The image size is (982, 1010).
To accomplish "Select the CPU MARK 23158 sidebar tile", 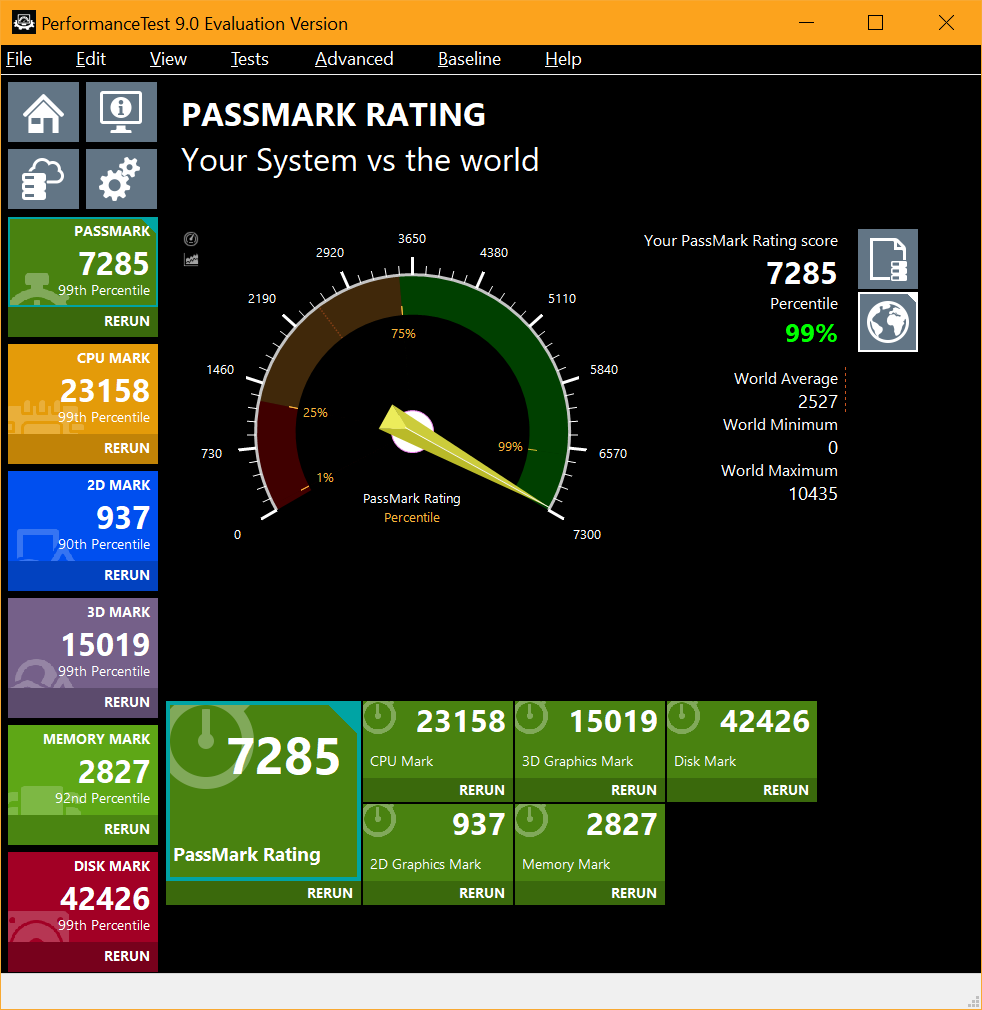I will [x=83, y=388].
